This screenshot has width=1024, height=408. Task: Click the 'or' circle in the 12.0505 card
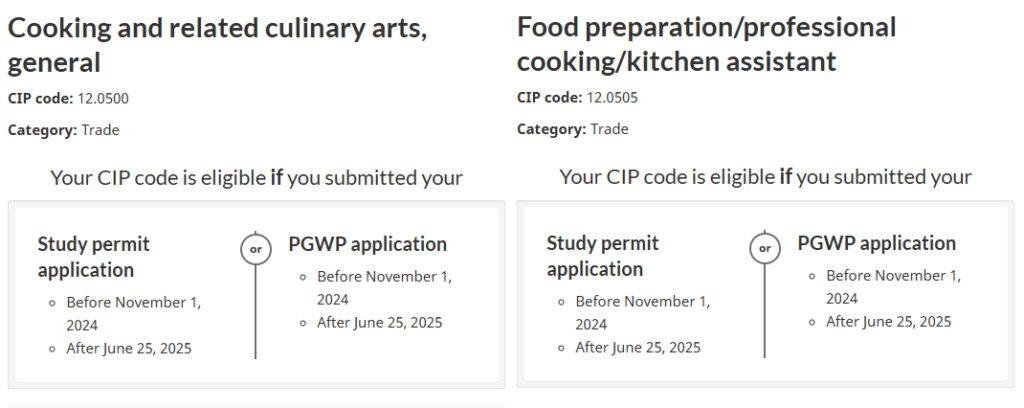tap(764, 248)
